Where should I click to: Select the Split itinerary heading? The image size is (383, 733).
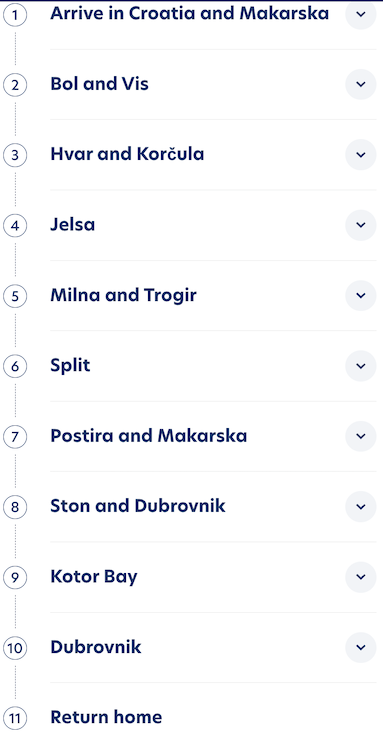(70, 366)
